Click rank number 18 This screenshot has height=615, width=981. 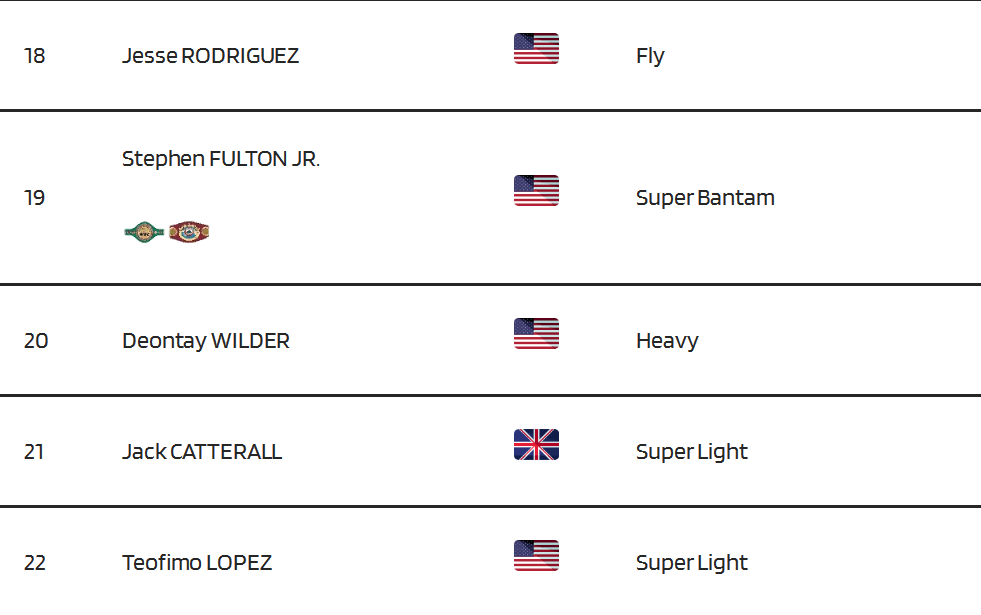[x=34, y=56]
